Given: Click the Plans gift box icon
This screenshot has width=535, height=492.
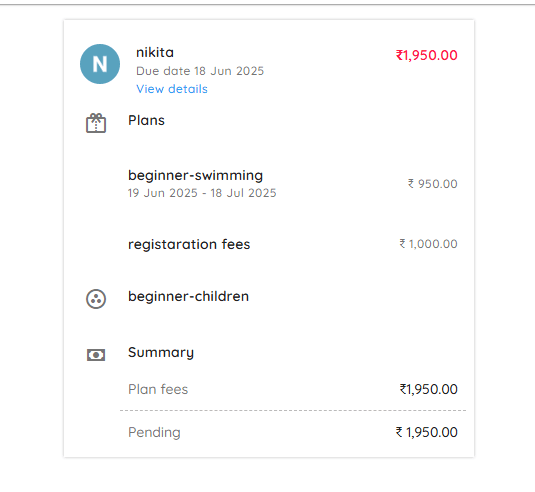Looking at the screenshot, I should coord(96,123).
